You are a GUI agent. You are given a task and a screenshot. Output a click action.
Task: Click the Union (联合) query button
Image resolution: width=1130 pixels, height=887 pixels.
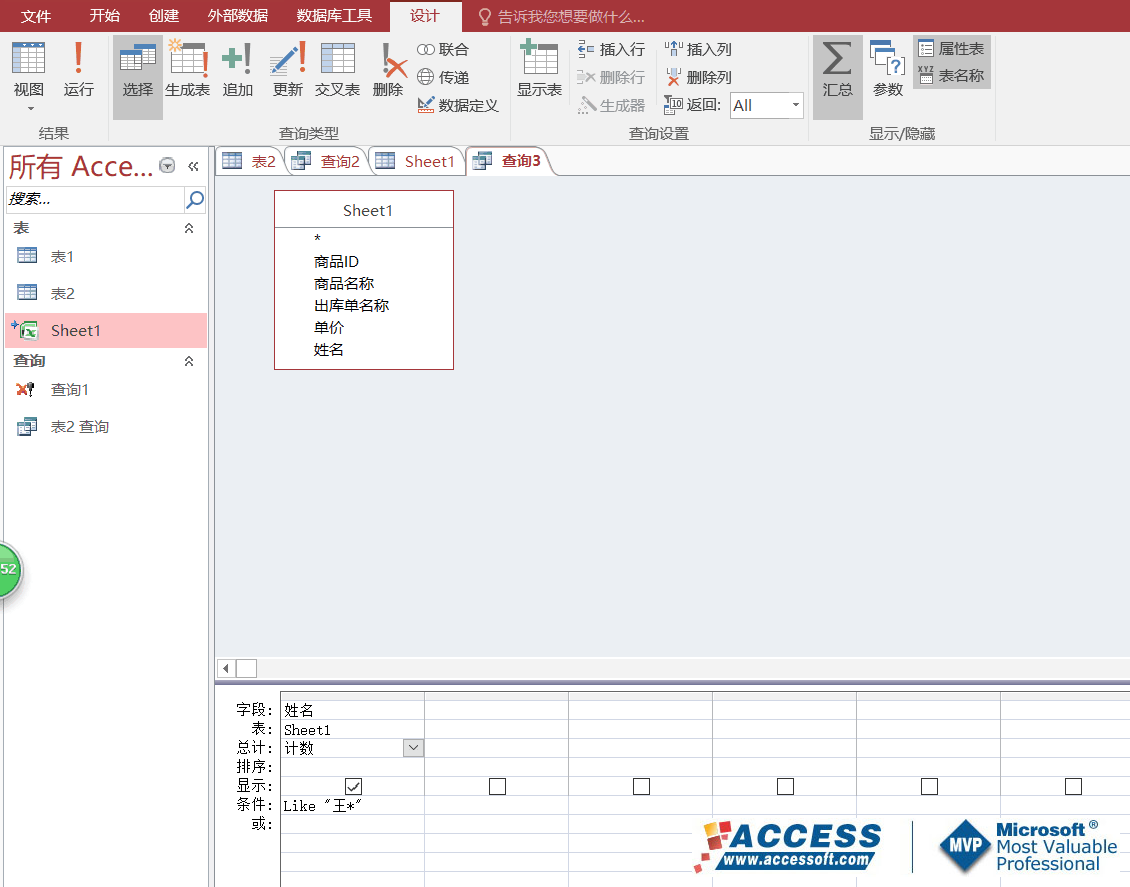(x=443, y=49)
